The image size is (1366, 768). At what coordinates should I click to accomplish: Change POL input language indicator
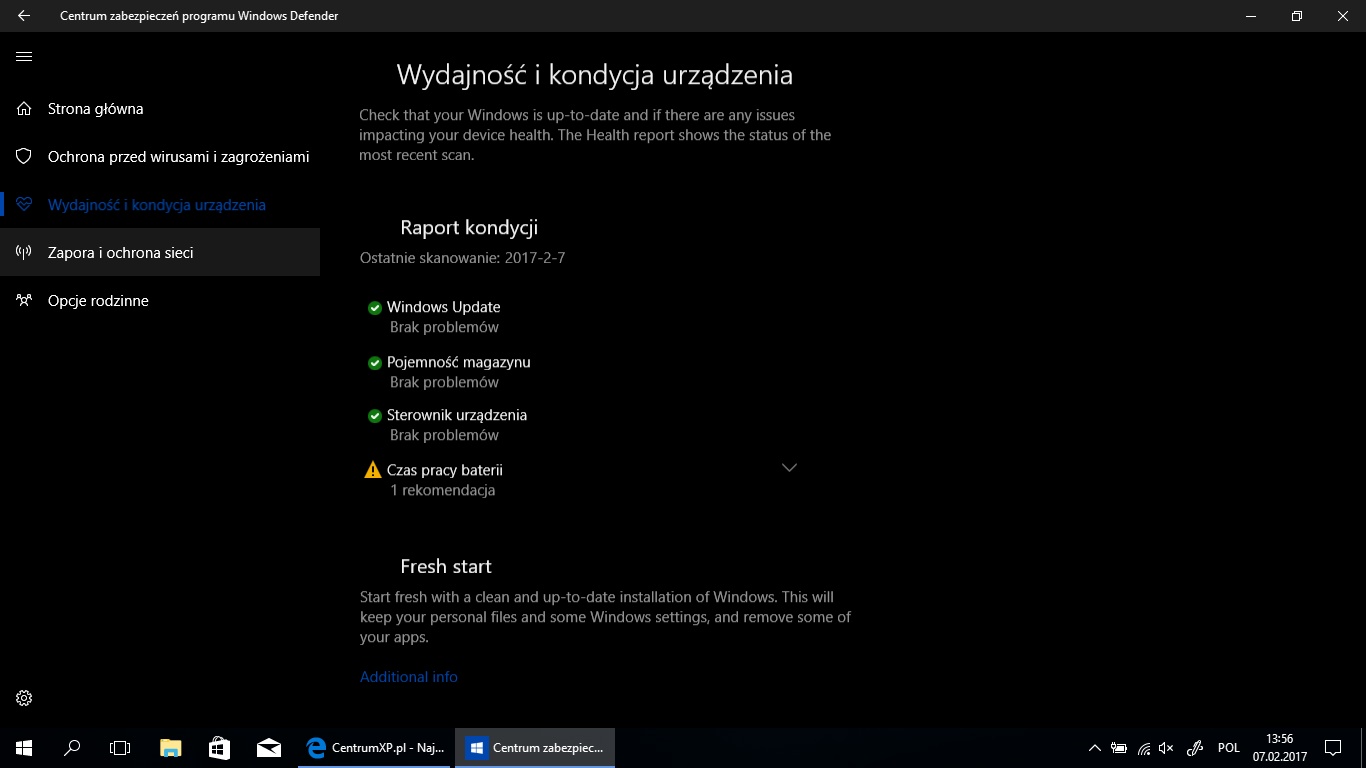1229,748
